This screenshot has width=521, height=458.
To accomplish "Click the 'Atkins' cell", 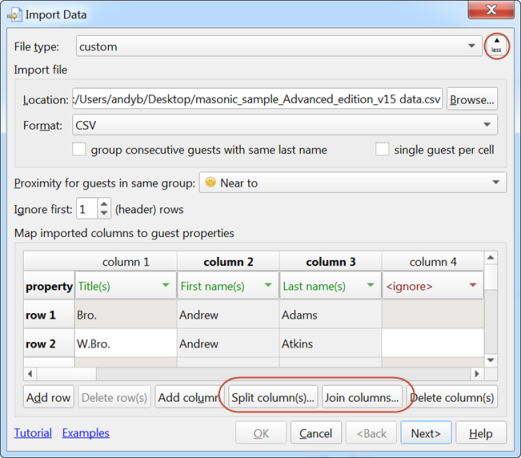I will (331, 343).
